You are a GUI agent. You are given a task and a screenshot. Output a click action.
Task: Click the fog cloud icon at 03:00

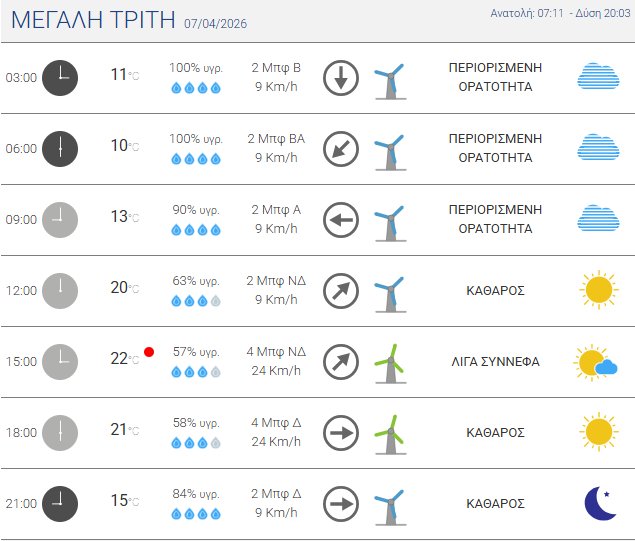coord(598,77)
